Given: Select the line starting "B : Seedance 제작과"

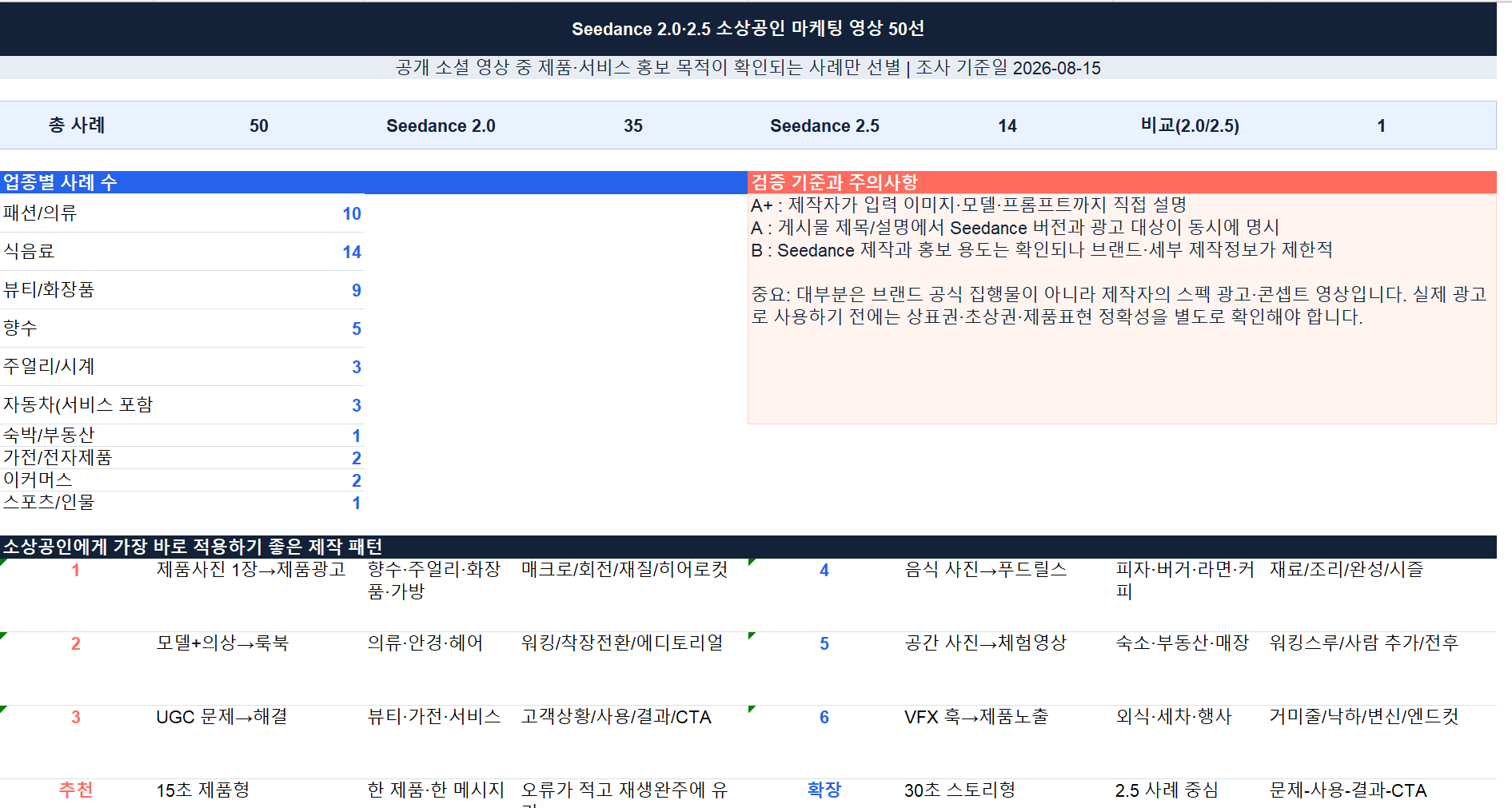Looking at the screenshot, I should (x=1042, y=250).
